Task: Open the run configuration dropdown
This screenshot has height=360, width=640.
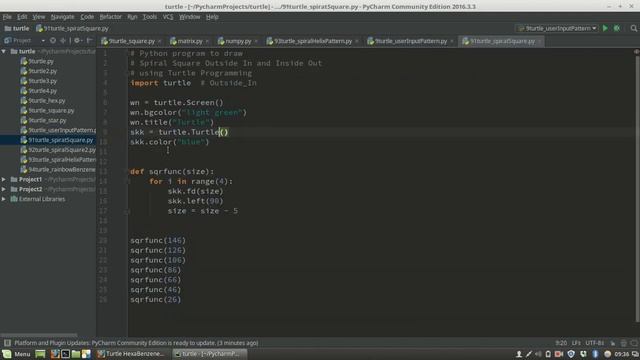Action: tap(558, 28)
